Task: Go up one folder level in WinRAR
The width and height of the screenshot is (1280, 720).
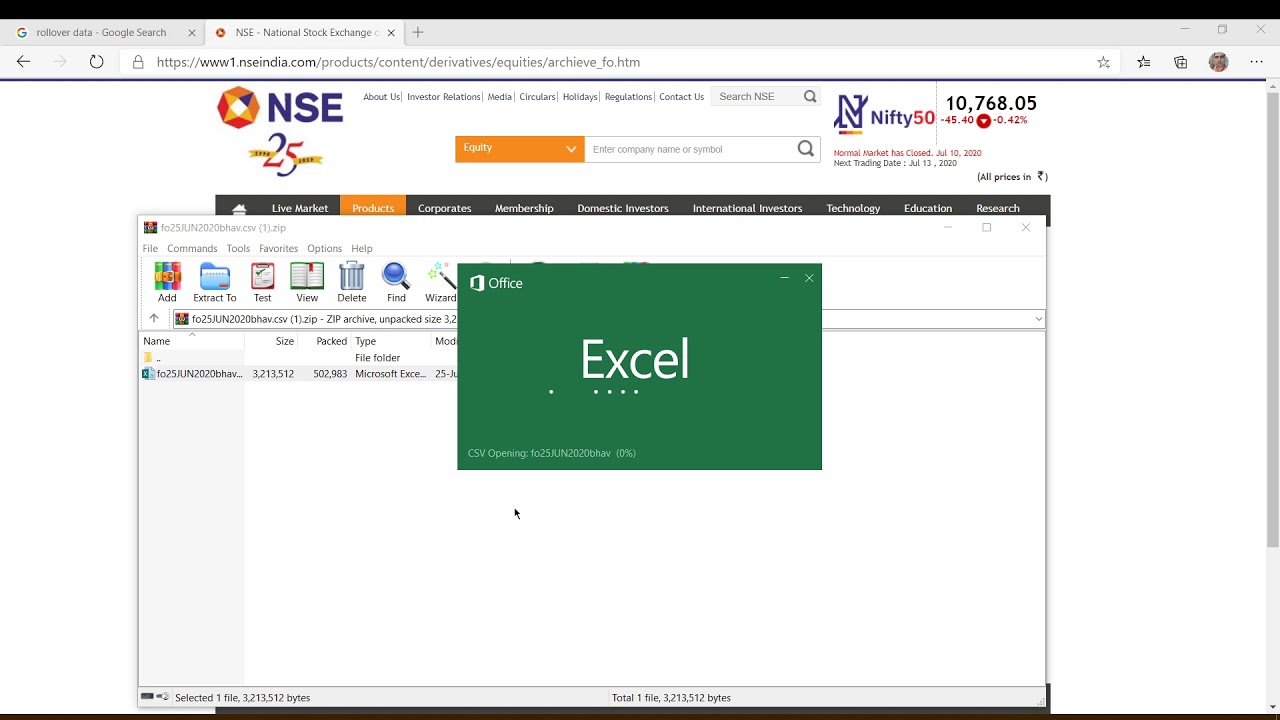Action: click(154, 319)
